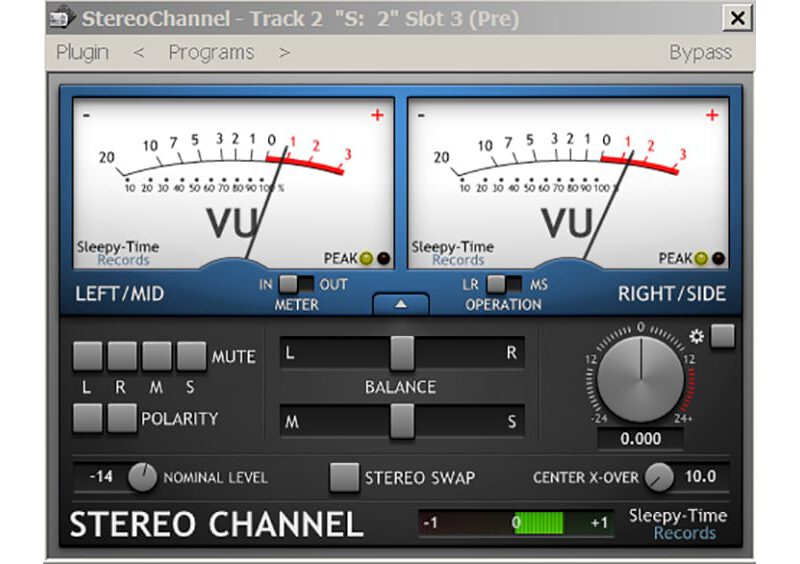The height and width of the screenshot is (564, 800).
Task: Click the correlation meter at the bottom
Action: pyautogui.click(x=516, y=523)
